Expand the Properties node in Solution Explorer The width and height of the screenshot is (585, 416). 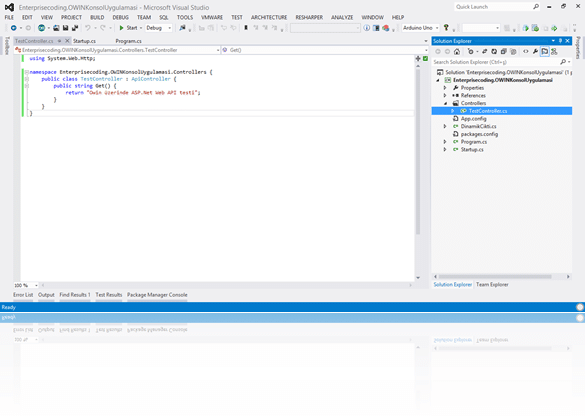(x=445, y=88)
